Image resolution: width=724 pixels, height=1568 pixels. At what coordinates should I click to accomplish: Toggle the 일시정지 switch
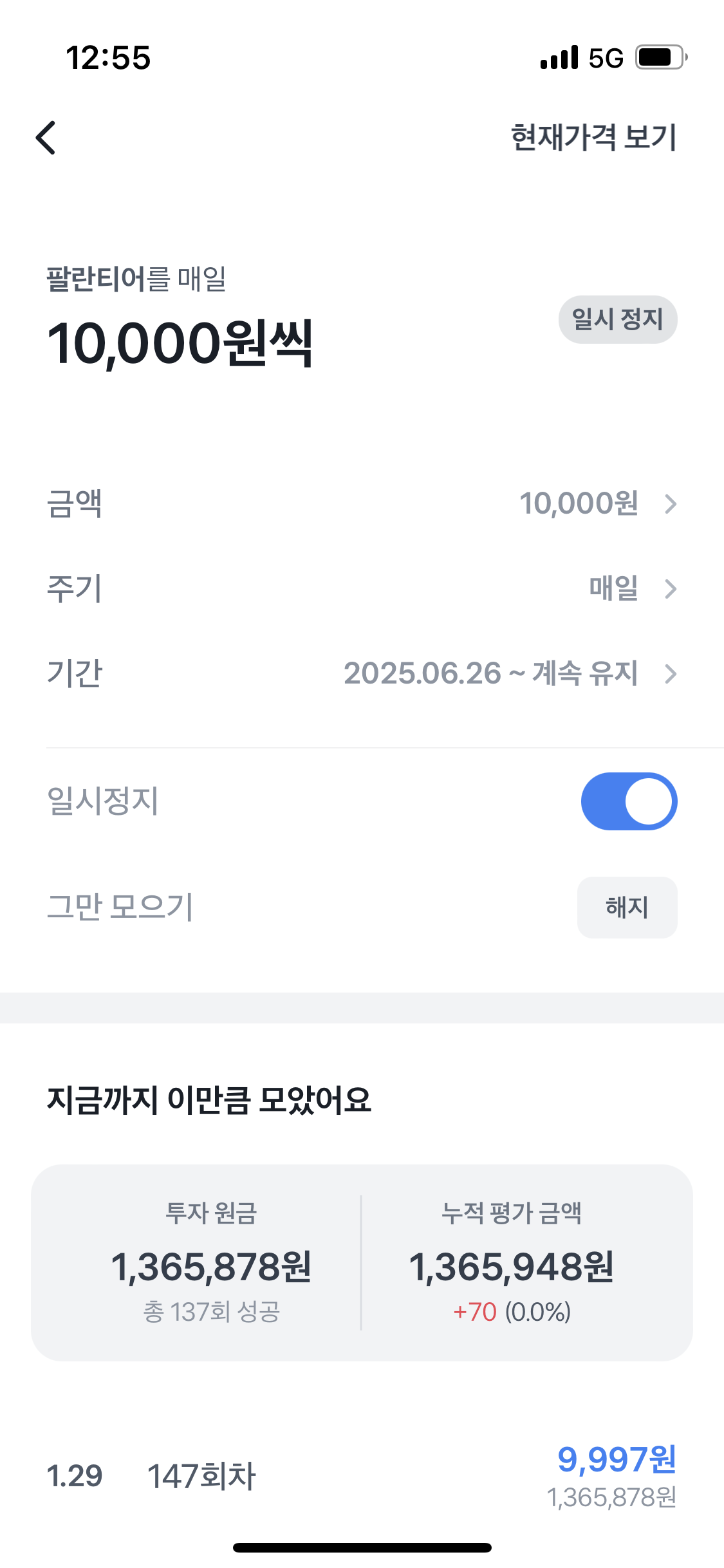pos(629,801)
